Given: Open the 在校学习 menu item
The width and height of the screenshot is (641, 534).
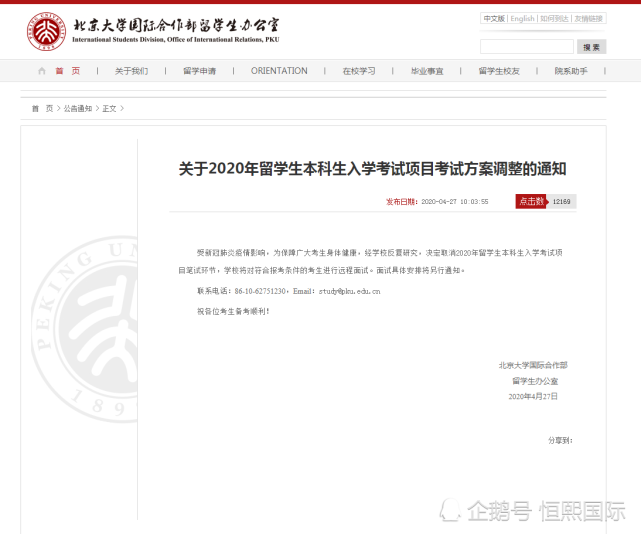Looking at the screenshot, I should [359, 71].
